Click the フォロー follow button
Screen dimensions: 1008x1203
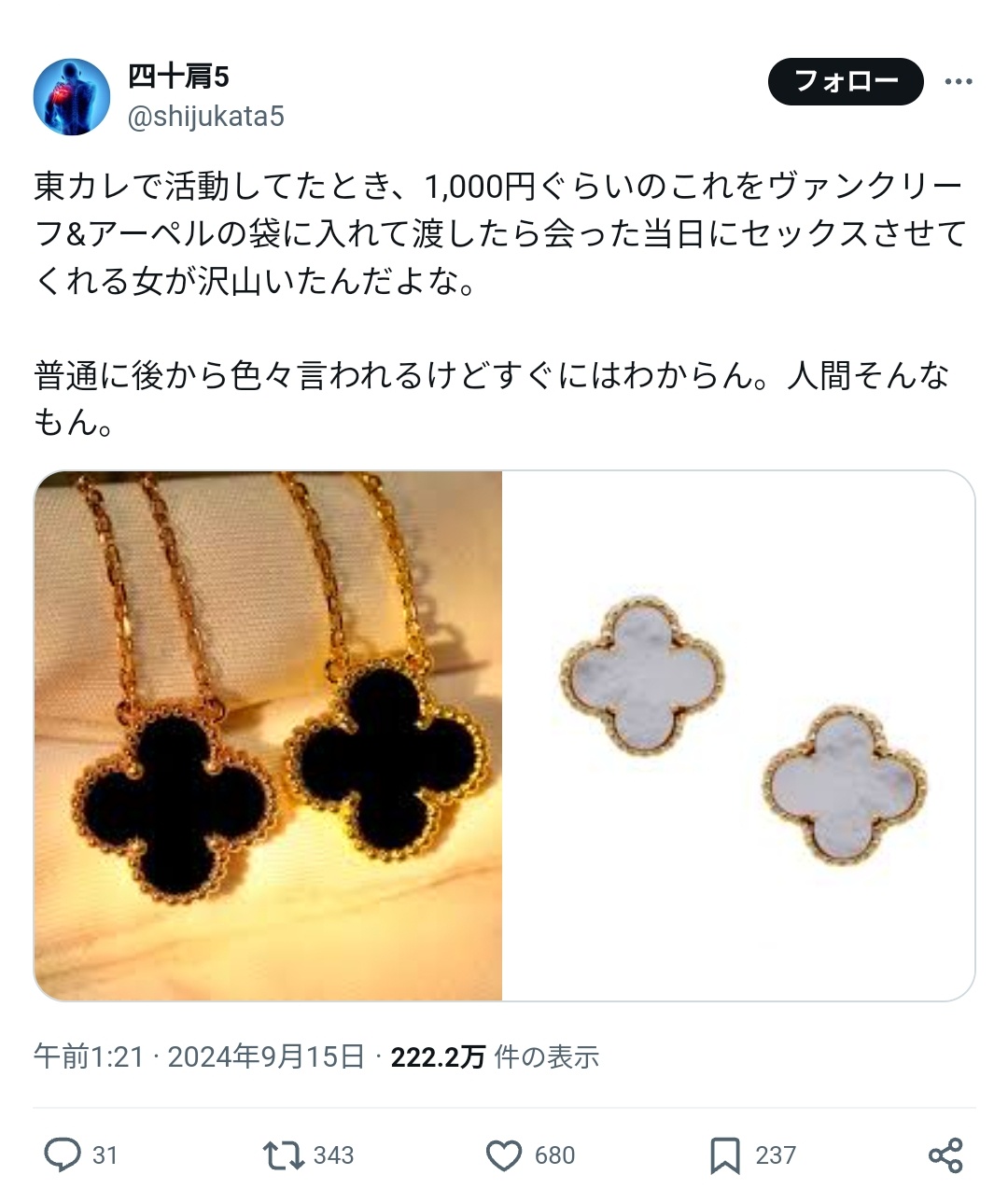[846, 81]
